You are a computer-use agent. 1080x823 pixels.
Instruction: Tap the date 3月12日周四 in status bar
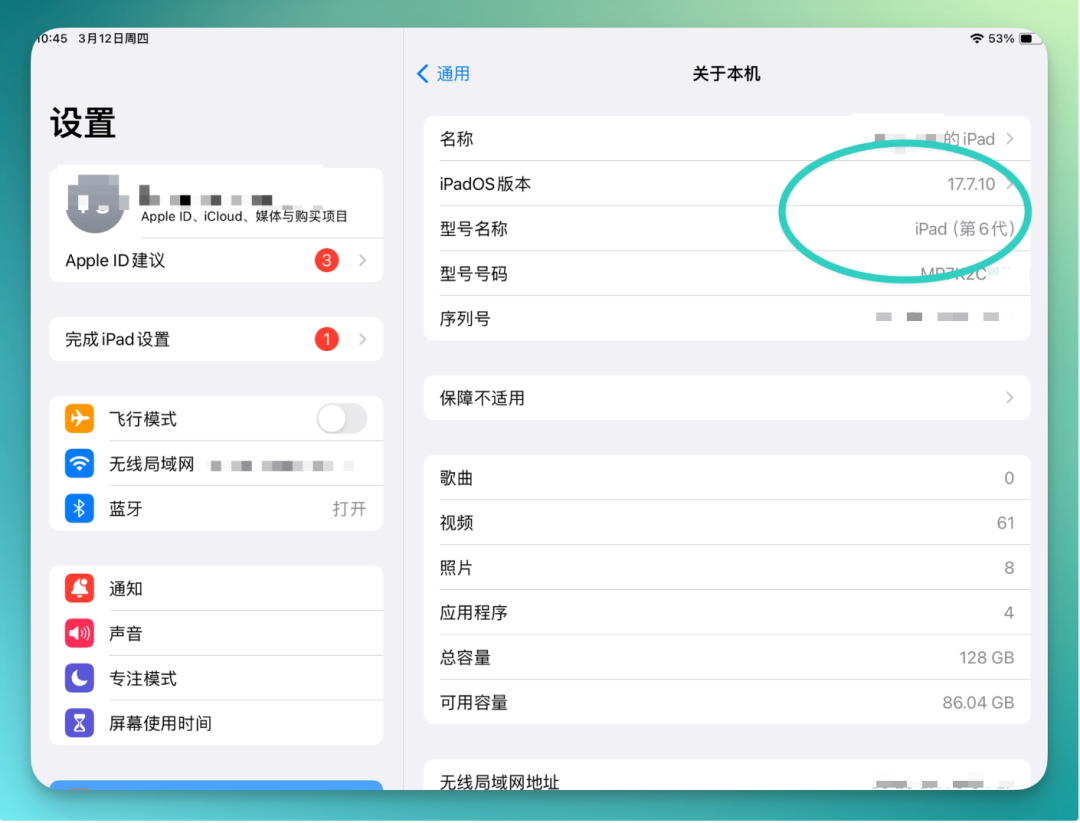114,39
